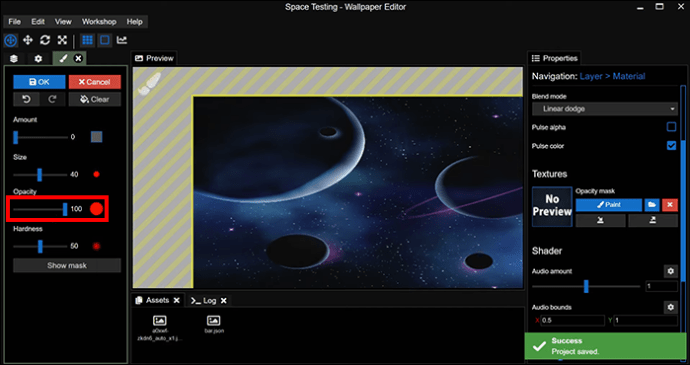Screen dimensions: 690x365
Task: Open the View menu
Action: 63,22
